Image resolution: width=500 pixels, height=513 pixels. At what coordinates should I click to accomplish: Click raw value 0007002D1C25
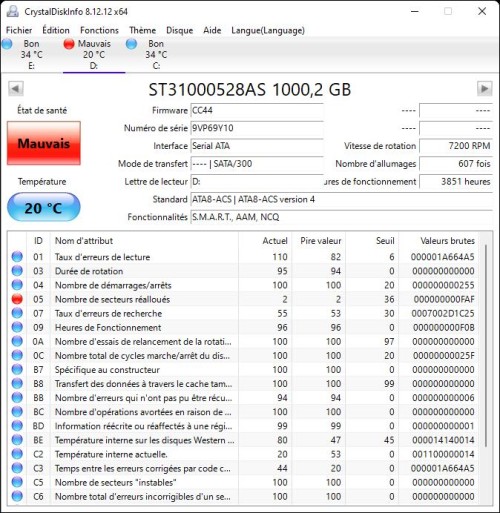[443, 313]
